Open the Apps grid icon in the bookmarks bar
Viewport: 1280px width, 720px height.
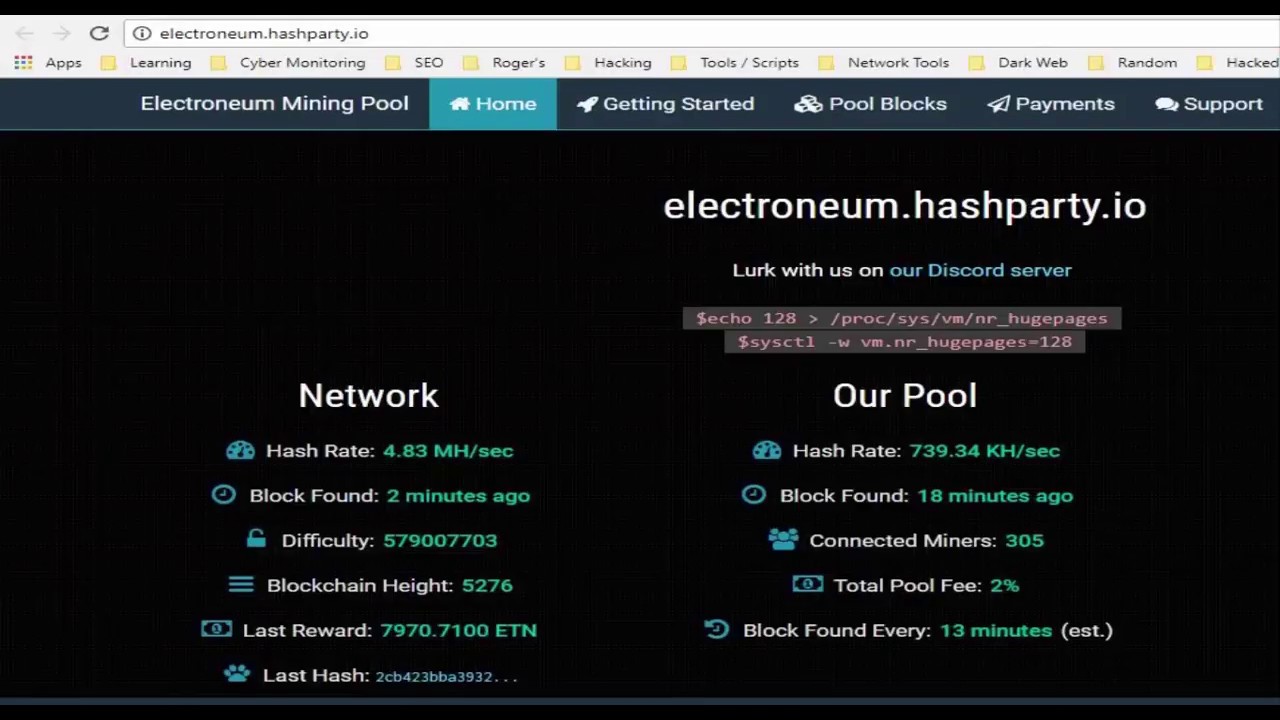23,62
